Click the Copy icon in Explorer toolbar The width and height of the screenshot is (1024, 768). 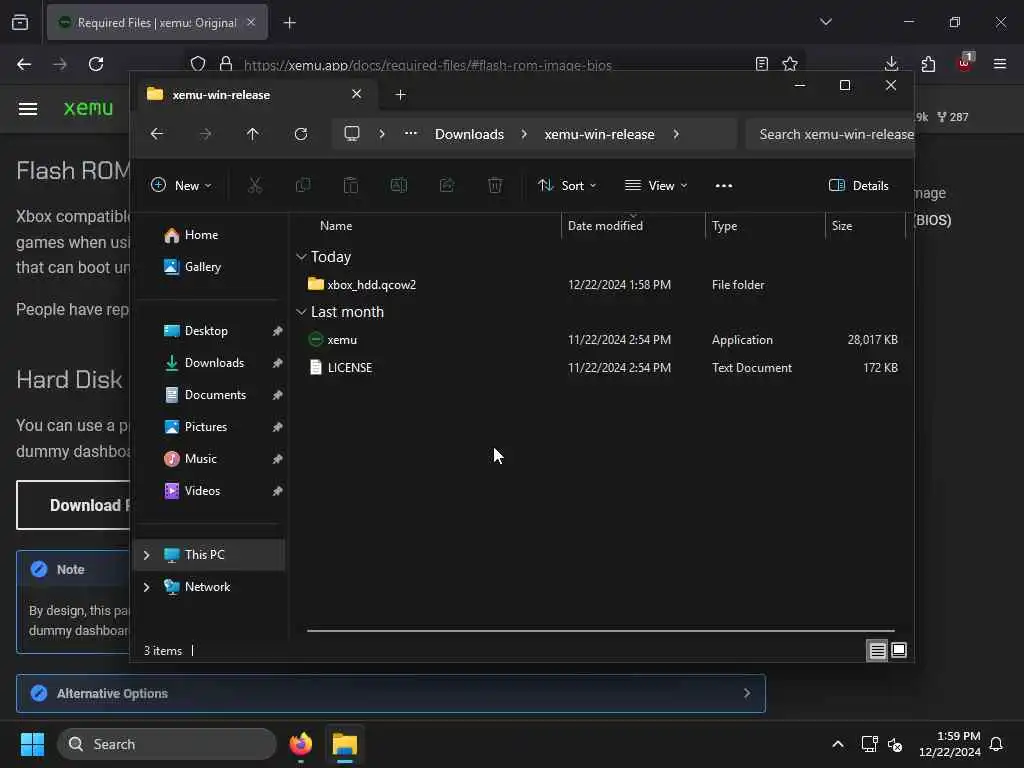point(303,185)
